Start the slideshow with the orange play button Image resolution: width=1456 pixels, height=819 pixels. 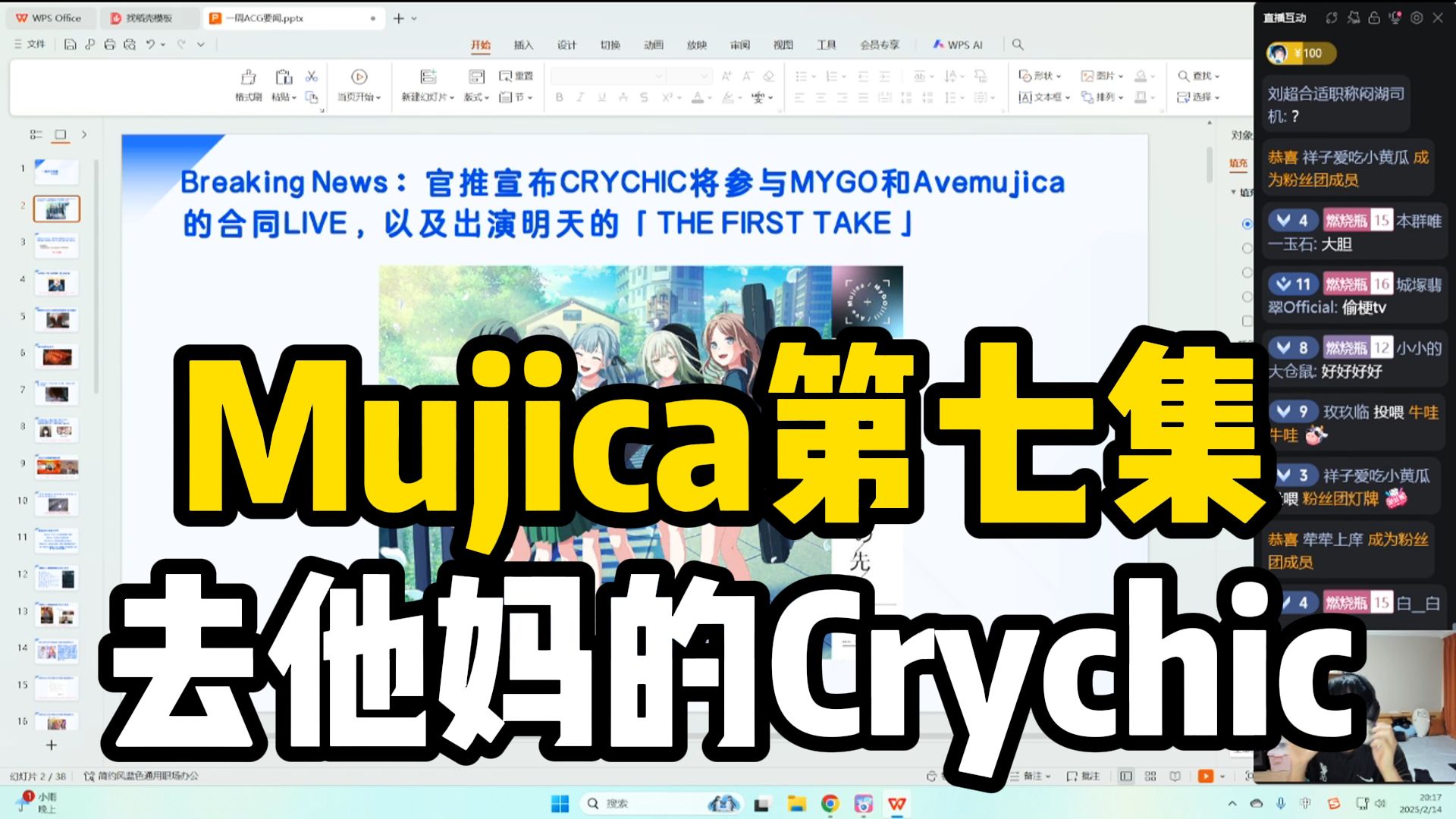1205,776
